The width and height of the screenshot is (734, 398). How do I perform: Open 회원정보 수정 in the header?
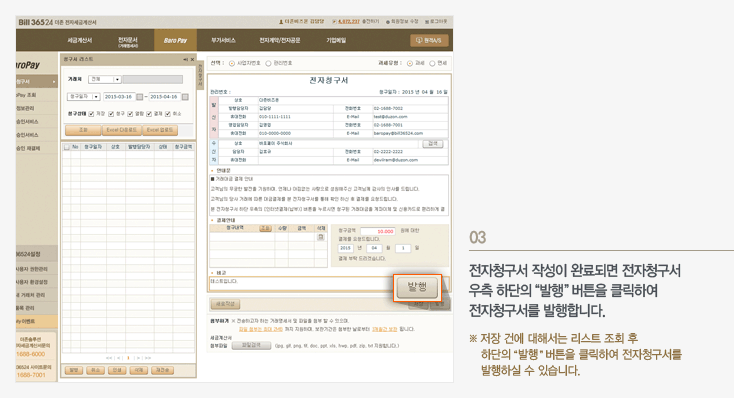403,22
